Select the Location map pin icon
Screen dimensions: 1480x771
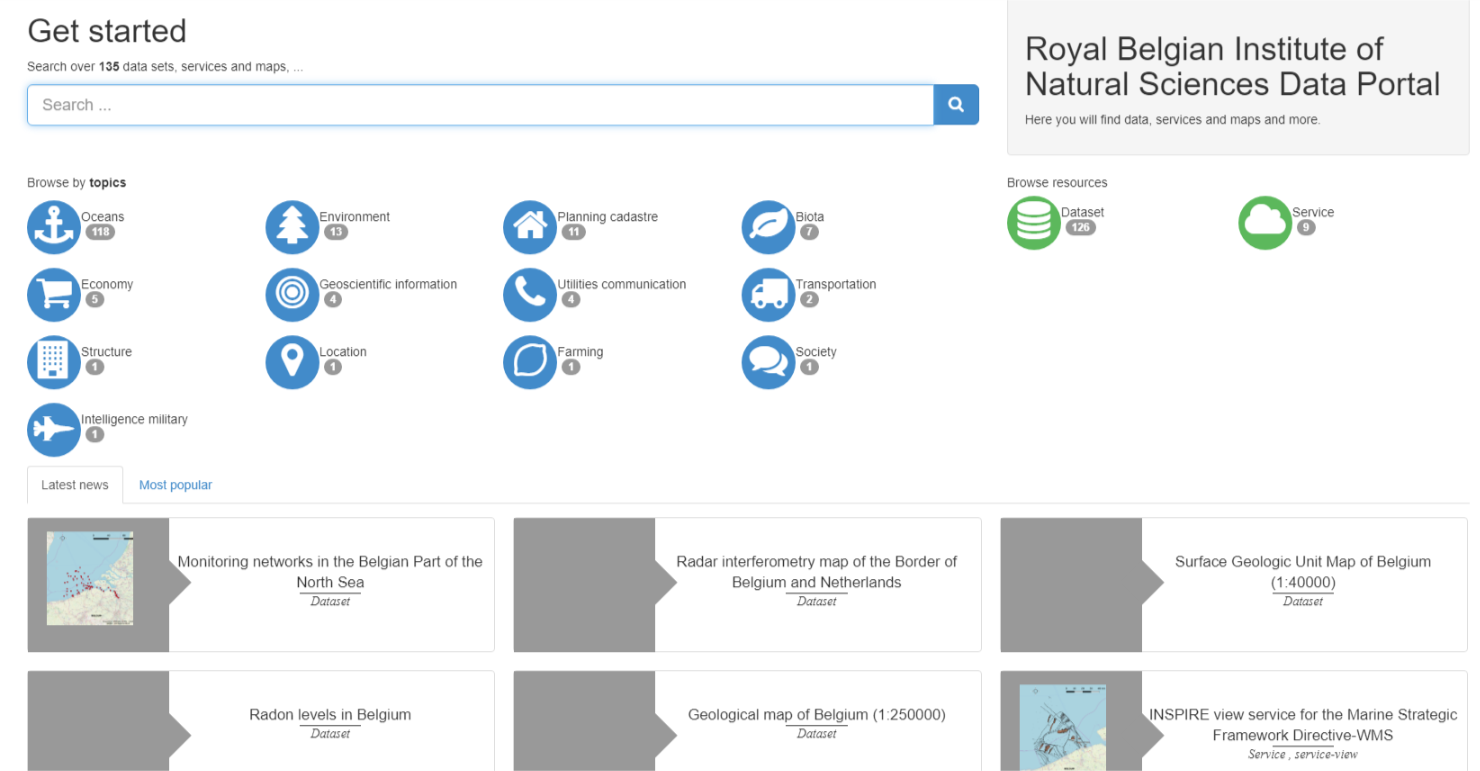(292, 362)
